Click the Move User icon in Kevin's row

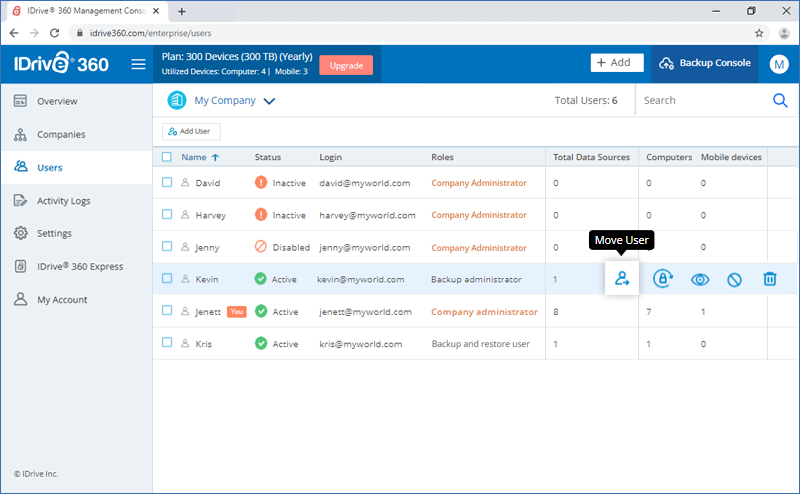[622, 279]
